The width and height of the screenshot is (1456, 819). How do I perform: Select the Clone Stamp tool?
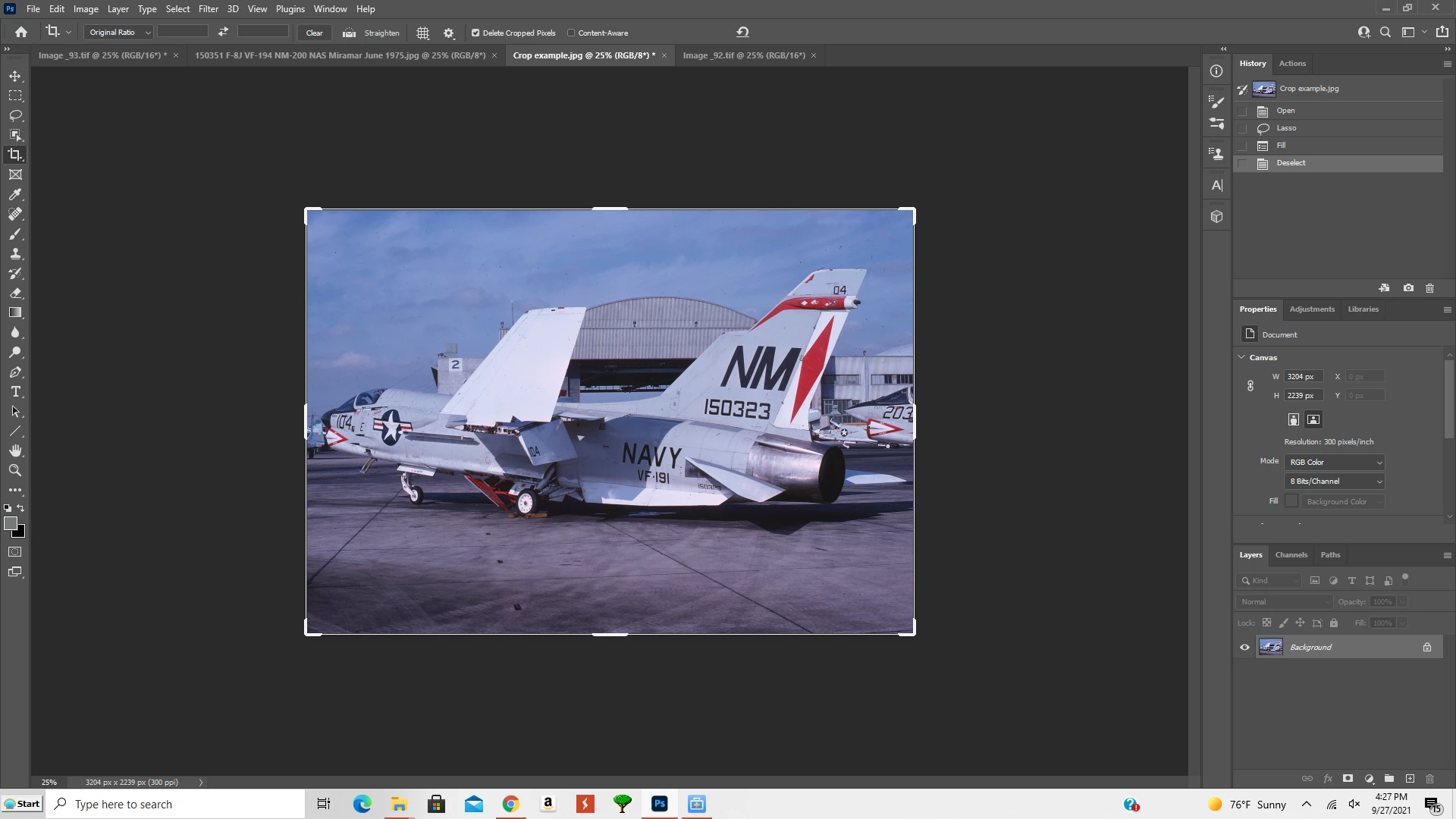(15, 253)
